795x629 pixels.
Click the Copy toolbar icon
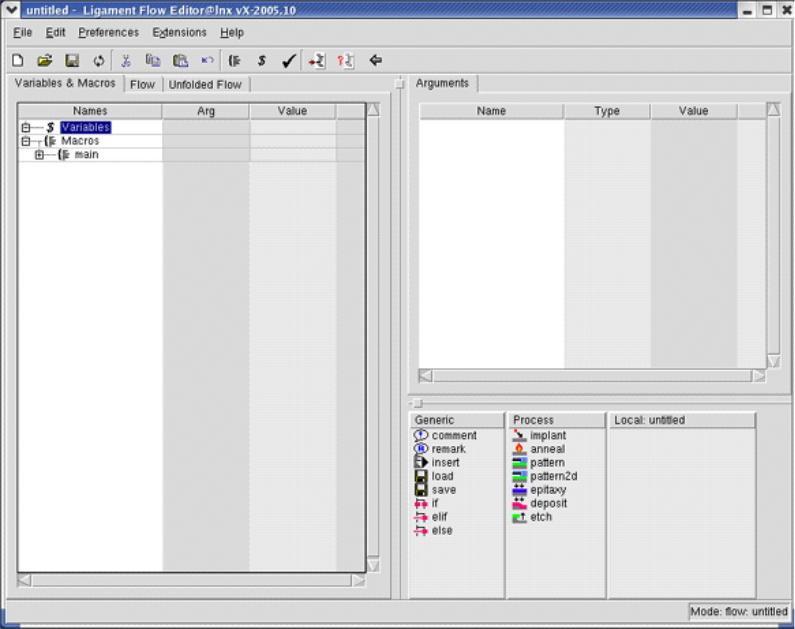(153, 61)
